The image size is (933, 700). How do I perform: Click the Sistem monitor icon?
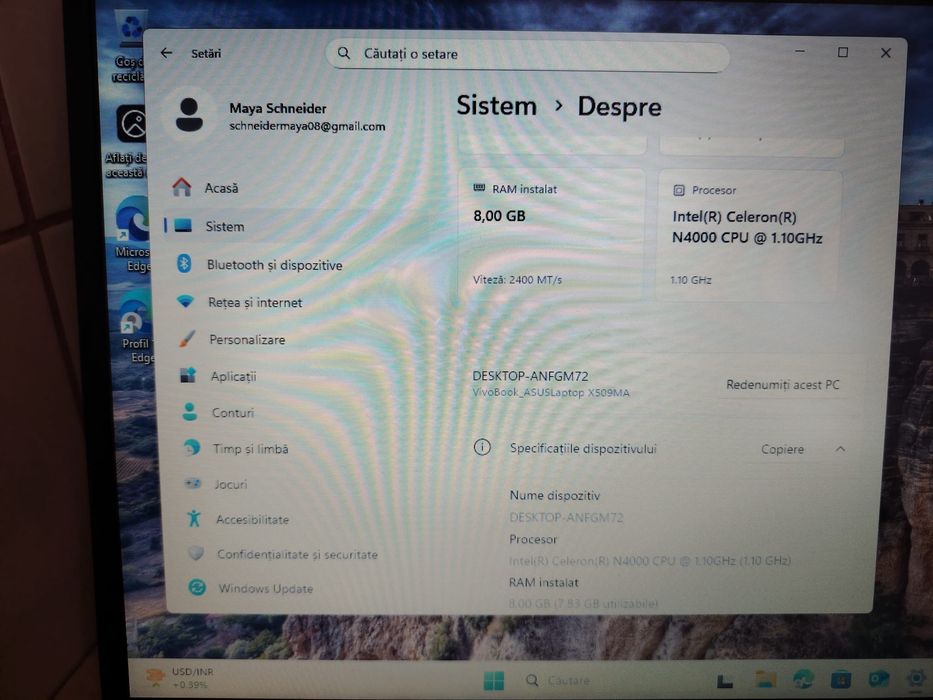click(183, 226)
